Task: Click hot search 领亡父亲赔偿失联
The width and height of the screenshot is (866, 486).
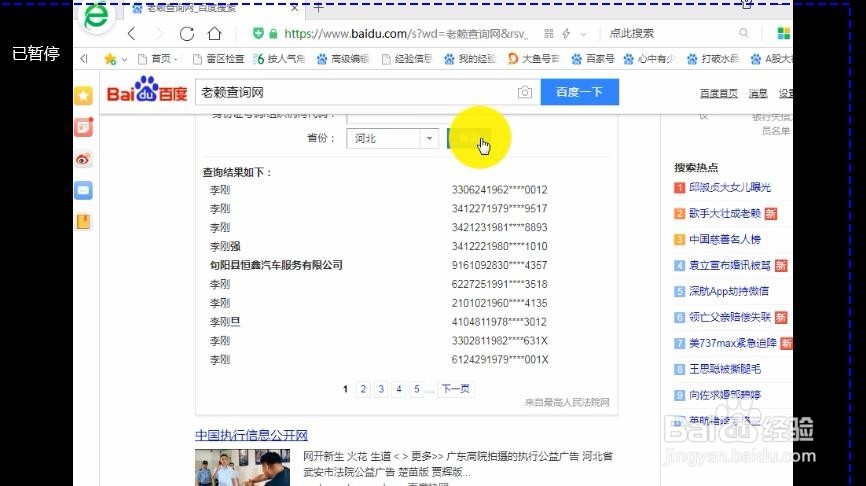Action: coord(730,317)
